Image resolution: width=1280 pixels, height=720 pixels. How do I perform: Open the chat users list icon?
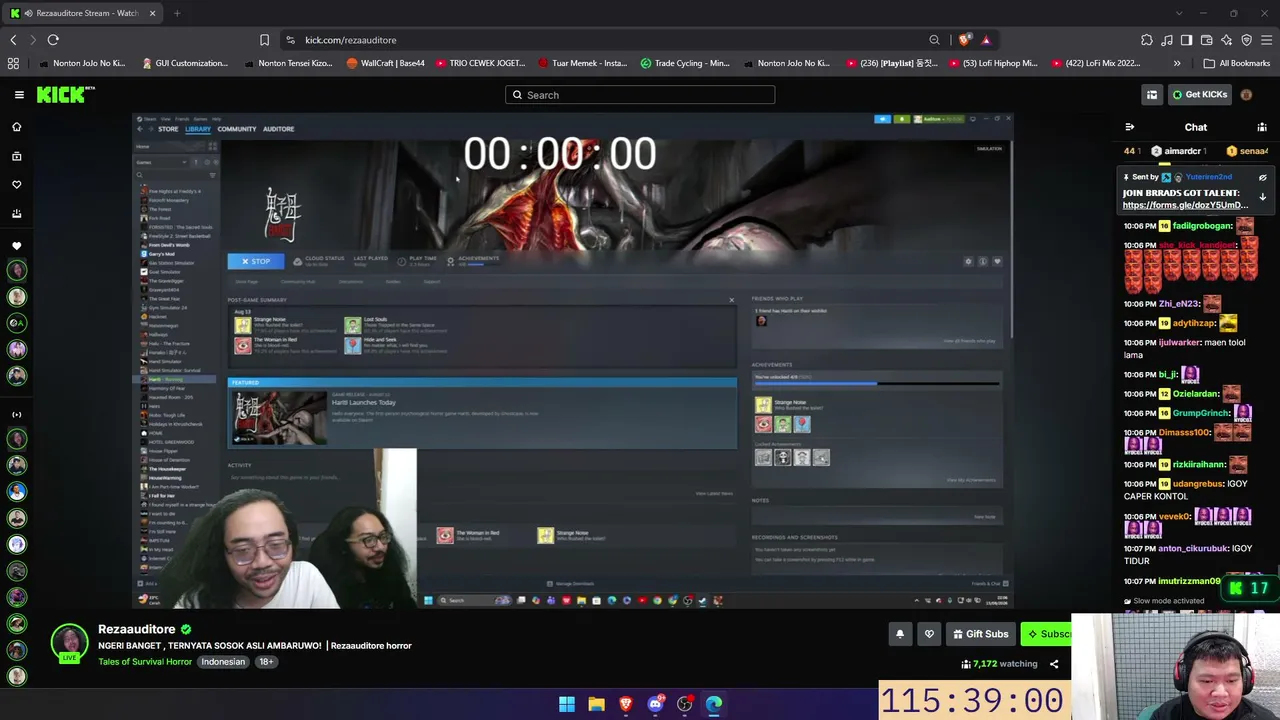click(1262, 127)
